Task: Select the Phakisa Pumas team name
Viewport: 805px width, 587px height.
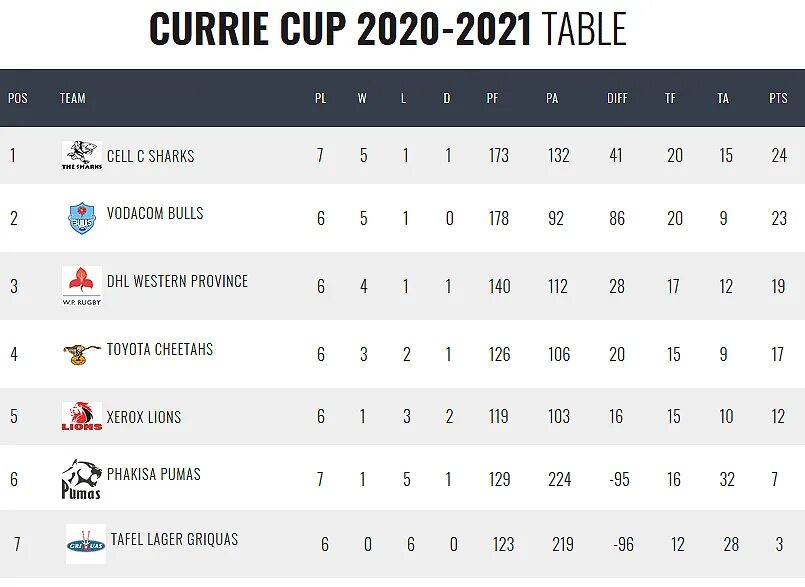Action: pos(153,474)
